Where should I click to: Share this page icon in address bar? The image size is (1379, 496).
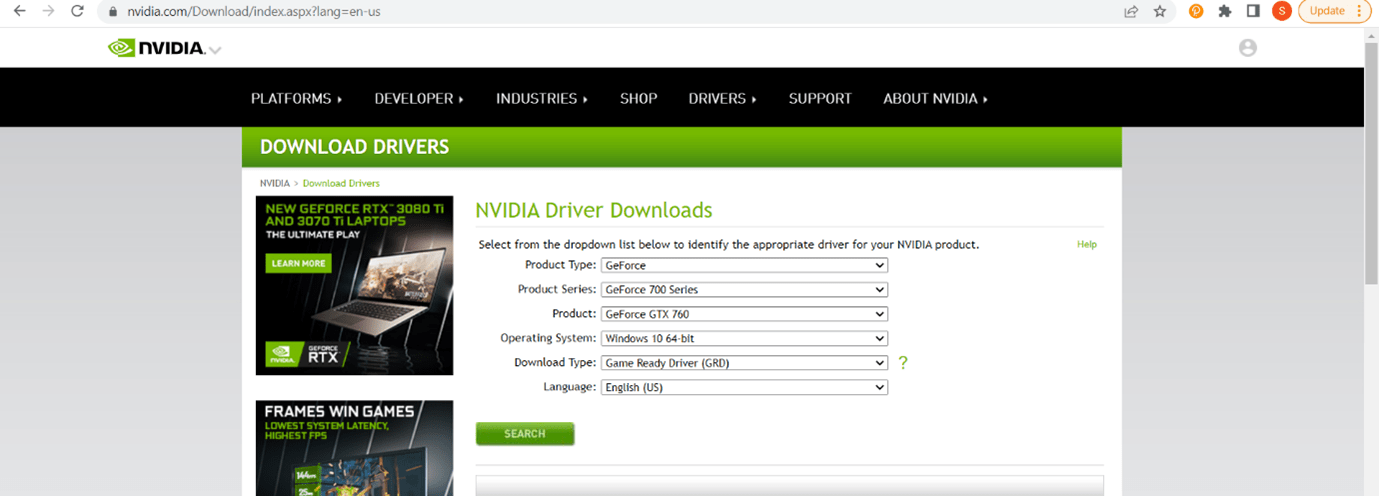pos(1131,11)
